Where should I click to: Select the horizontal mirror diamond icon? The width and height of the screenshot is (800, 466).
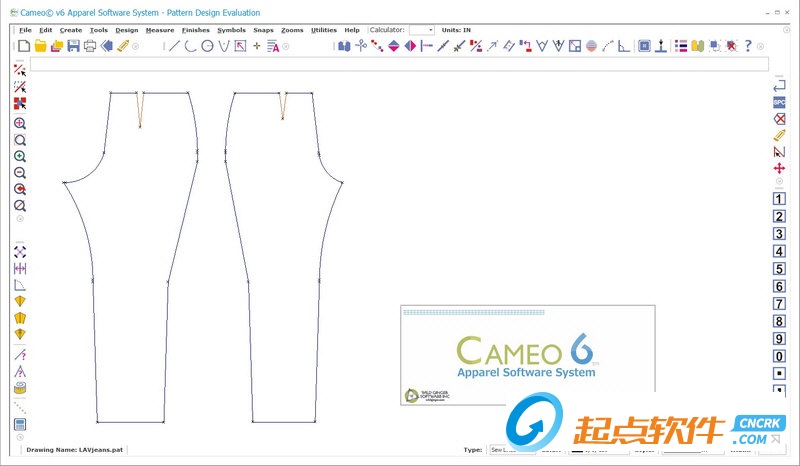point(410,46)
